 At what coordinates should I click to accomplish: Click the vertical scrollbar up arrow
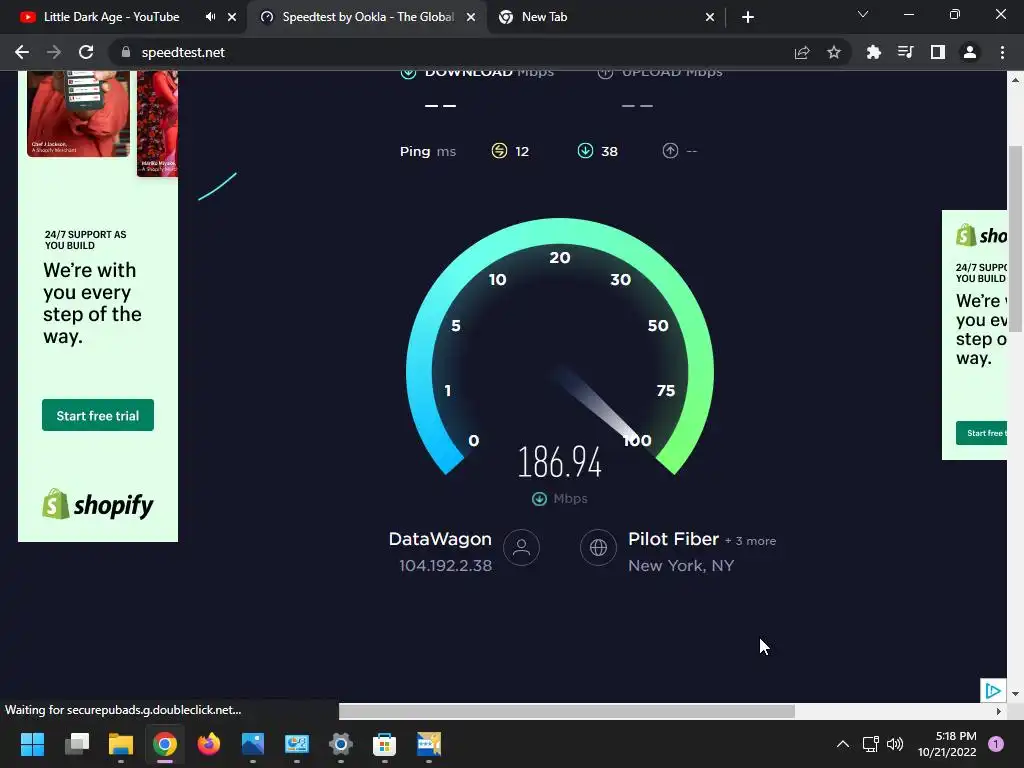click(1015, 80)
